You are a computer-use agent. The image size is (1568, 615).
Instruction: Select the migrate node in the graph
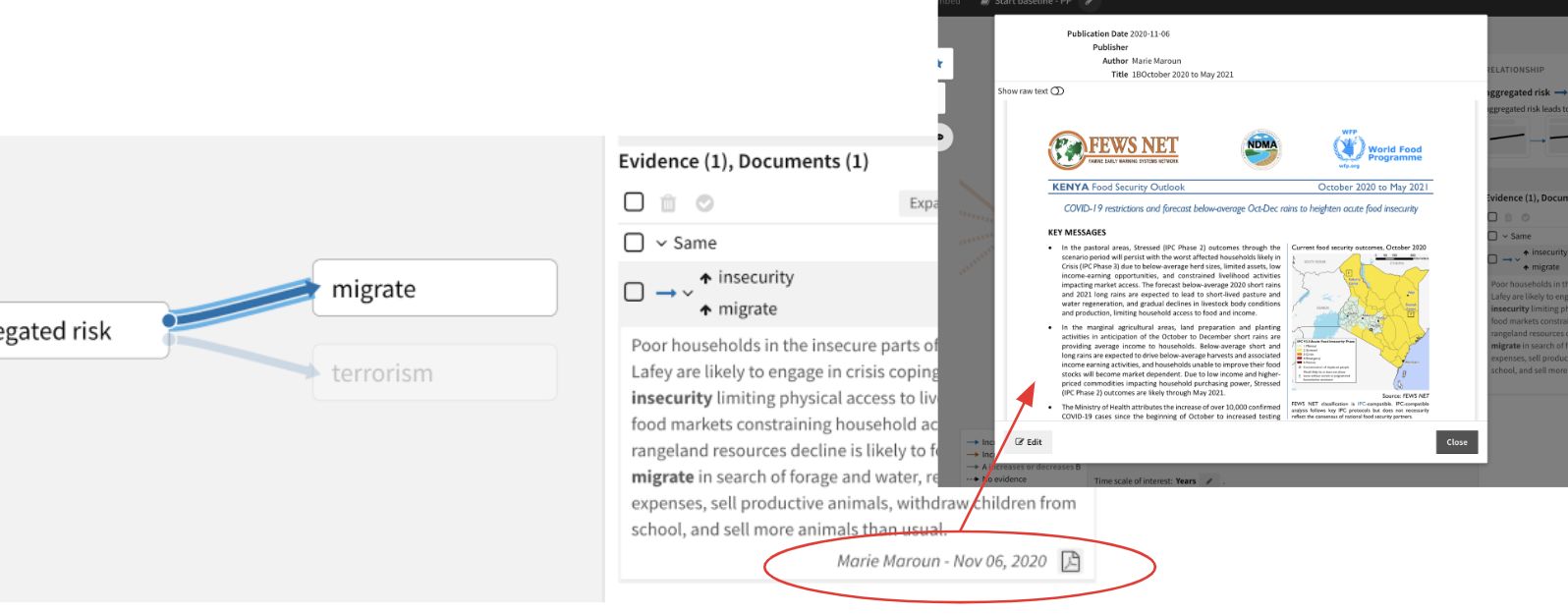tap(434, 288)
